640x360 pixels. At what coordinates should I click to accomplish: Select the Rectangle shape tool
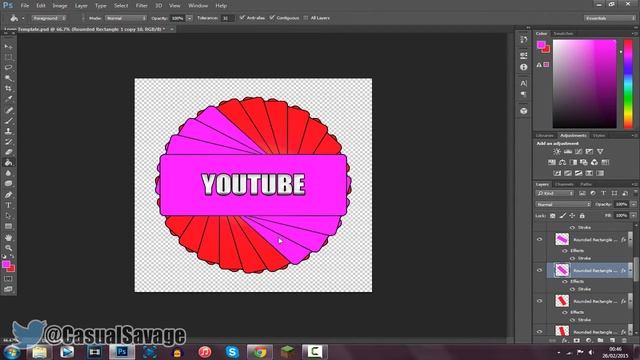(8, 227)
